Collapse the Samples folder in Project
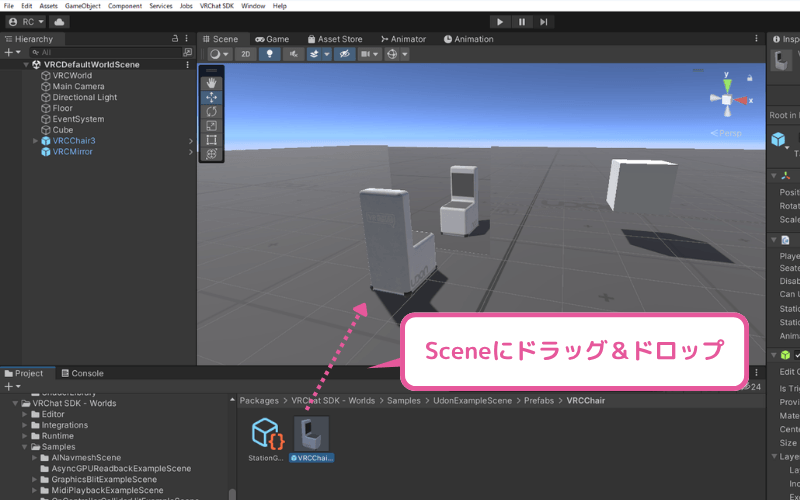The height and width of the screenshot is (500, 800). point(24,447)
